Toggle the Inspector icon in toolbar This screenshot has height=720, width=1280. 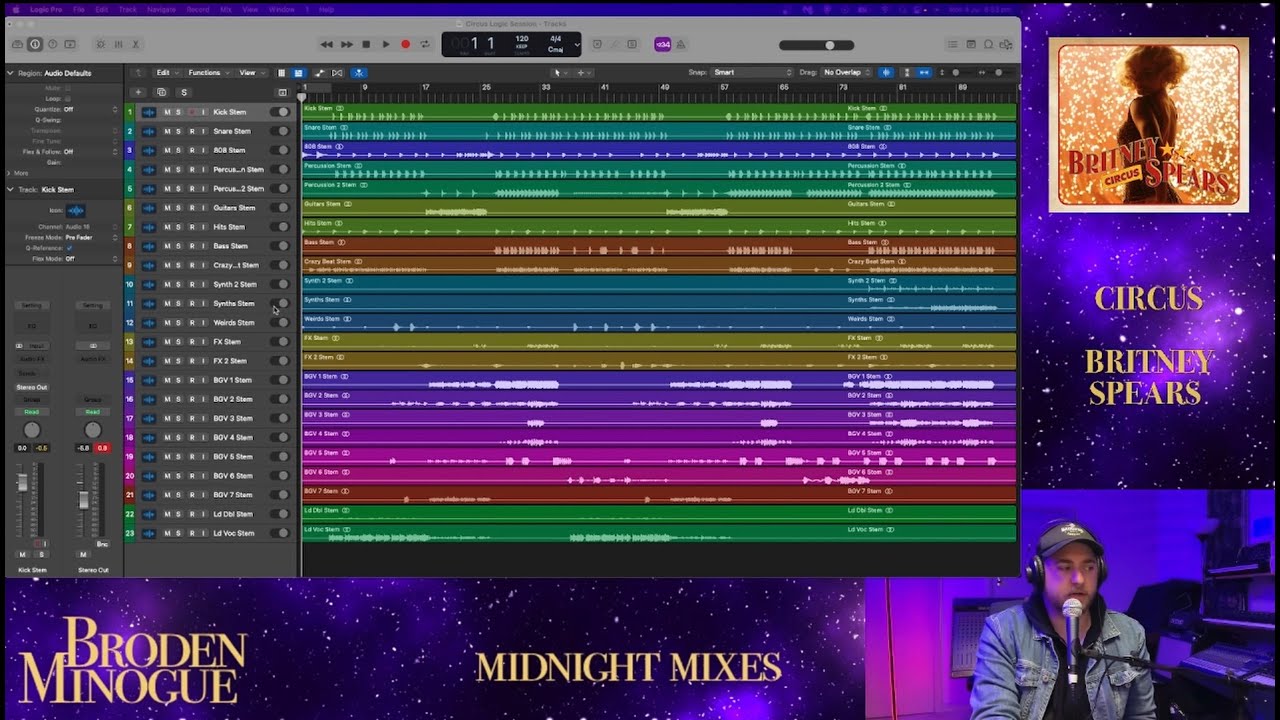coord(35,44)
